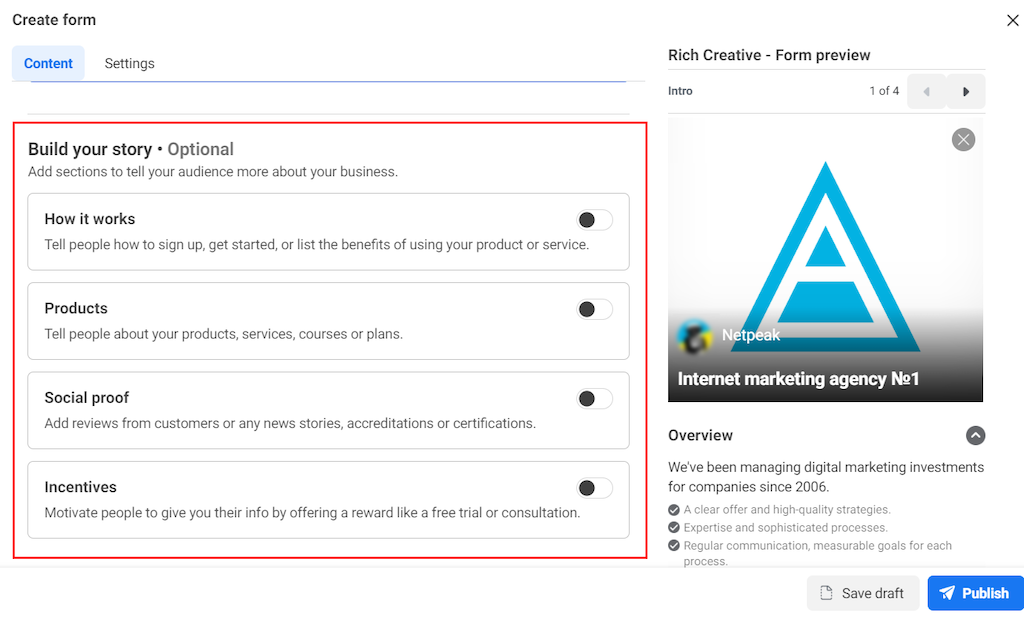
Task: Click the How it works description text
Action: click(x=317, y=245)
